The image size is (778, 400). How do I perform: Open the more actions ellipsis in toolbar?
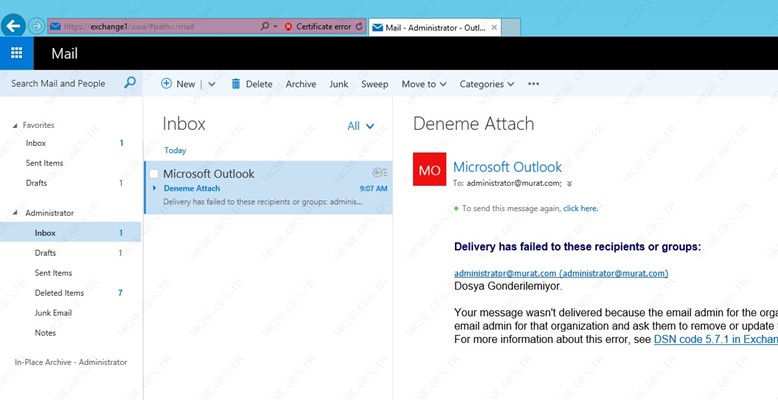coord(533,84)
